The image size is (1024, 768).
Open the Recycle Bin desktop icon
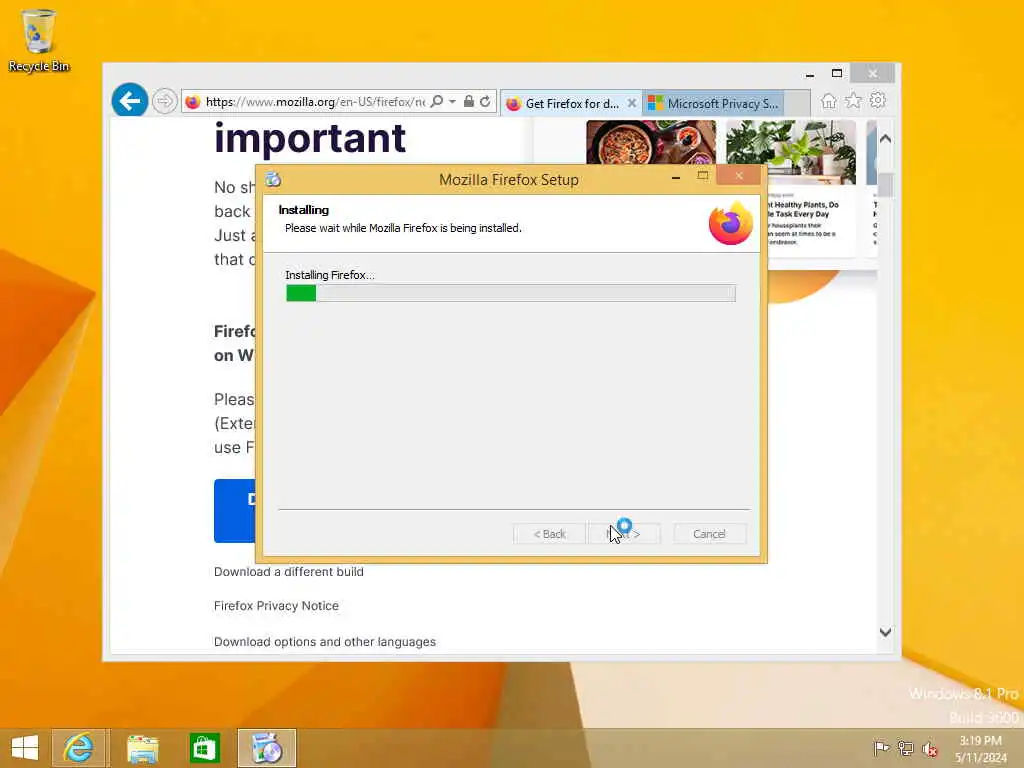38,40
